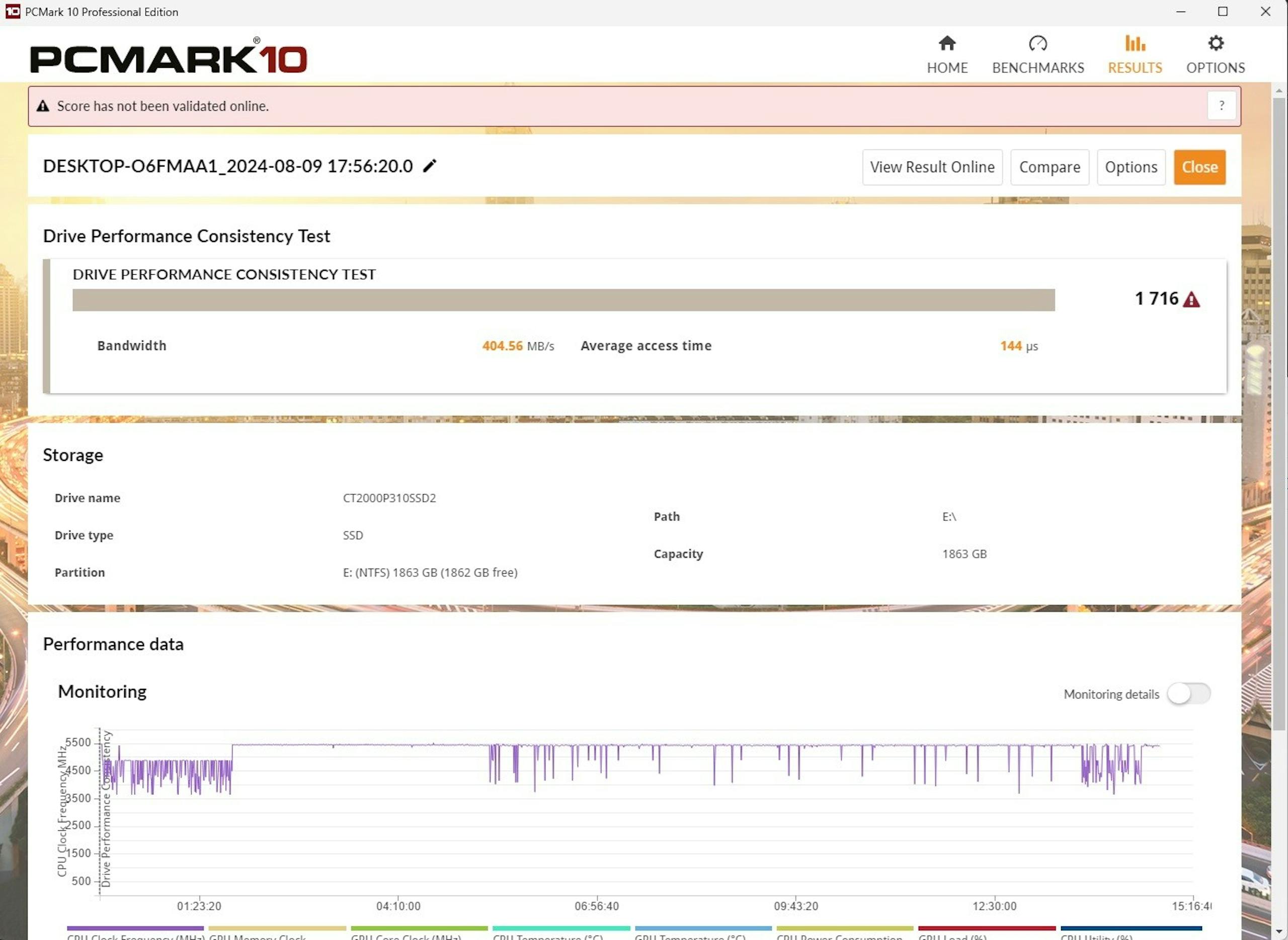Click the 5500 MHz axis label

coord(78,743)
